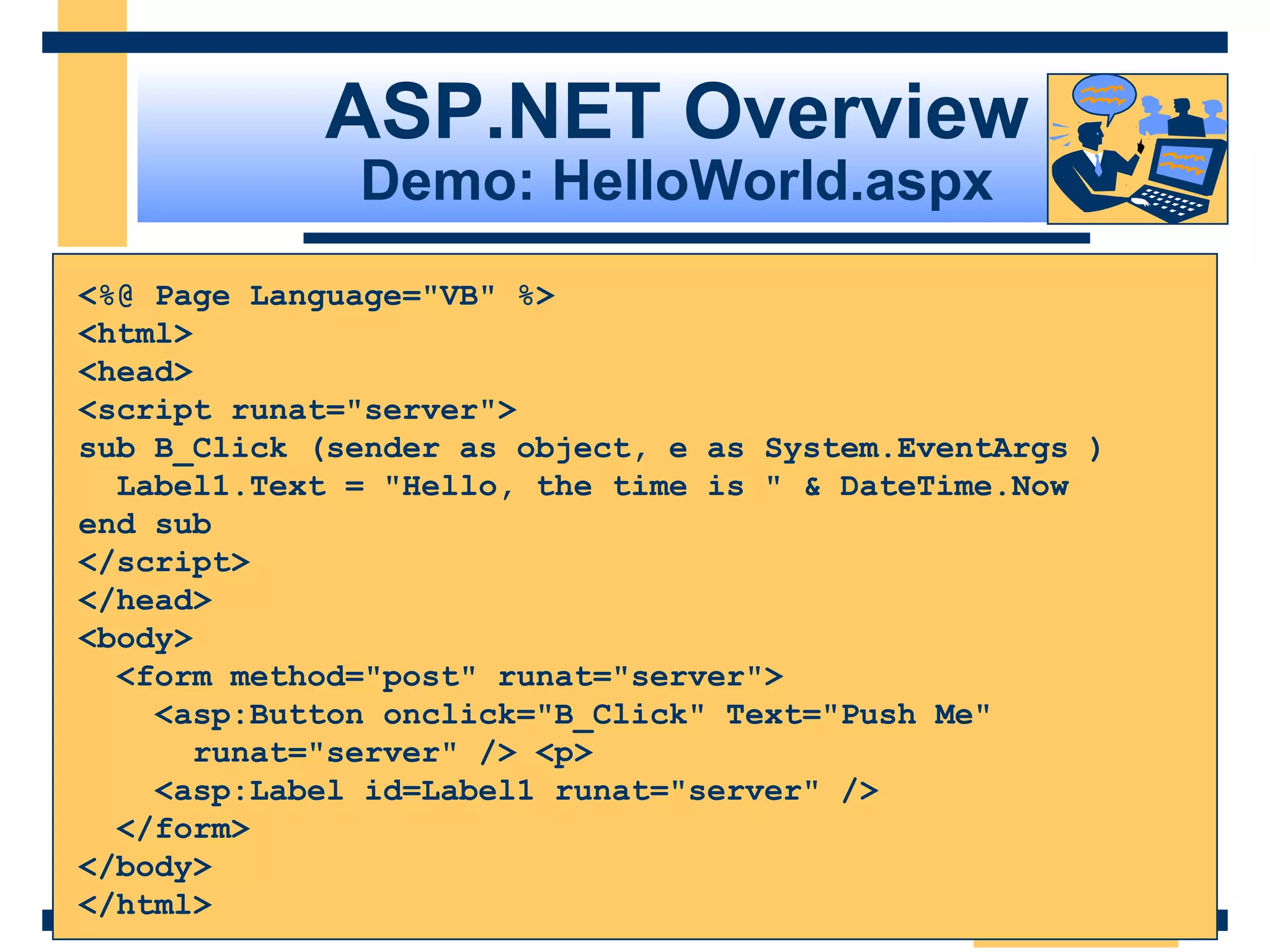
Task: Click the closing '</head>' tag line
Action: click(144, 601)
